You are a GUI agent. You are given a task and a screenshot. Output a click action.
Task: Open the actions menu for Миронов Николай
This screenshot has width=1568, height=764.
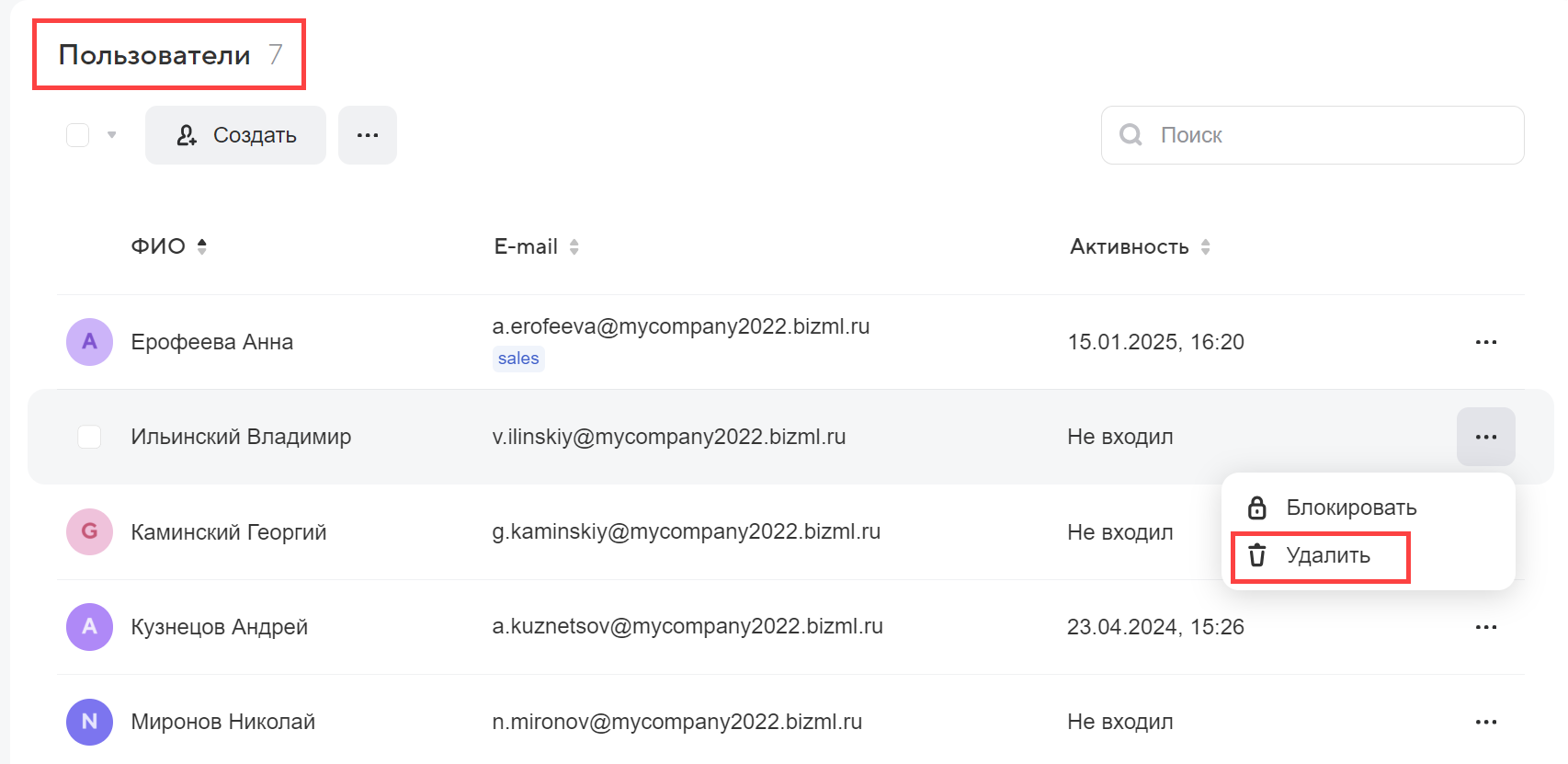click(1485, 722)
